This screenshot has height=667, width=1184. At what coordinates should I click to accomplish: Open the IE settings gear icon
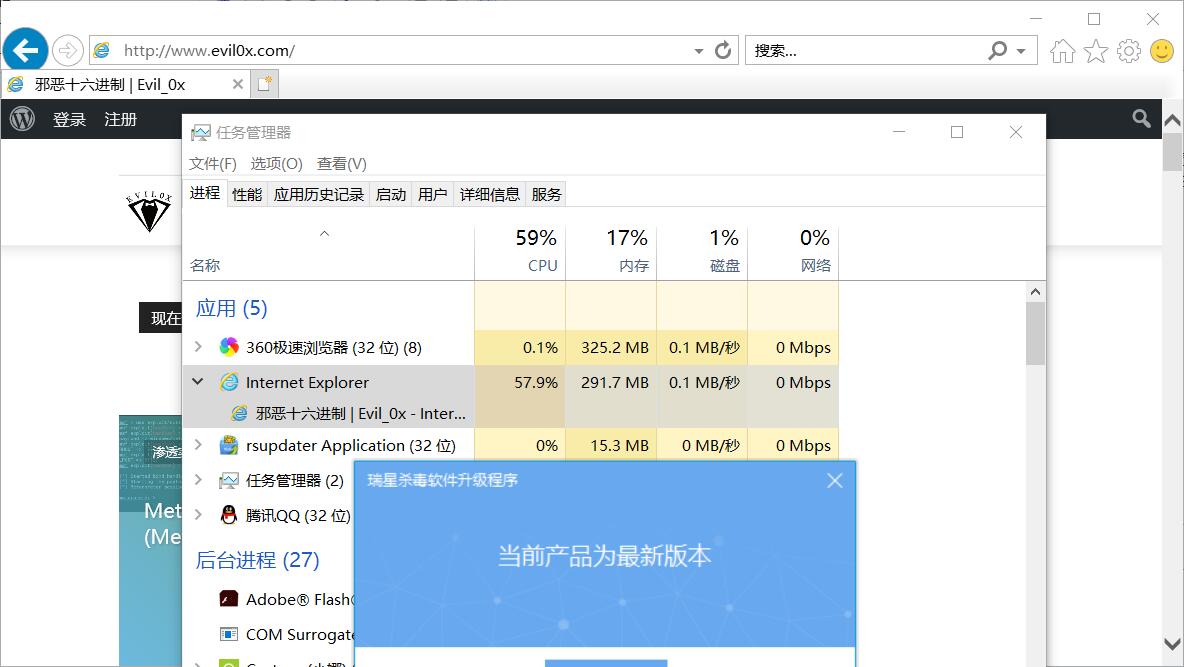point(1129,51)
